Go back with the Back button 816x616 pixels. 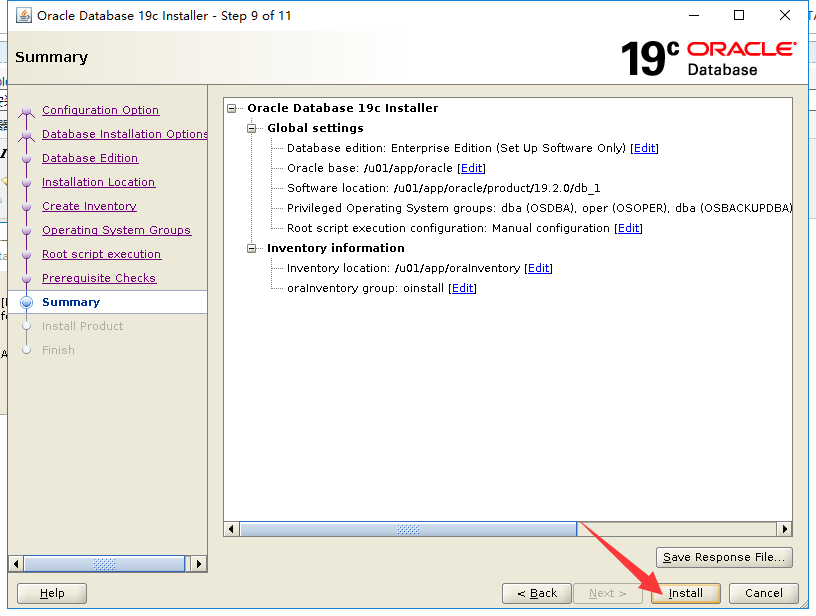[537, 593]
